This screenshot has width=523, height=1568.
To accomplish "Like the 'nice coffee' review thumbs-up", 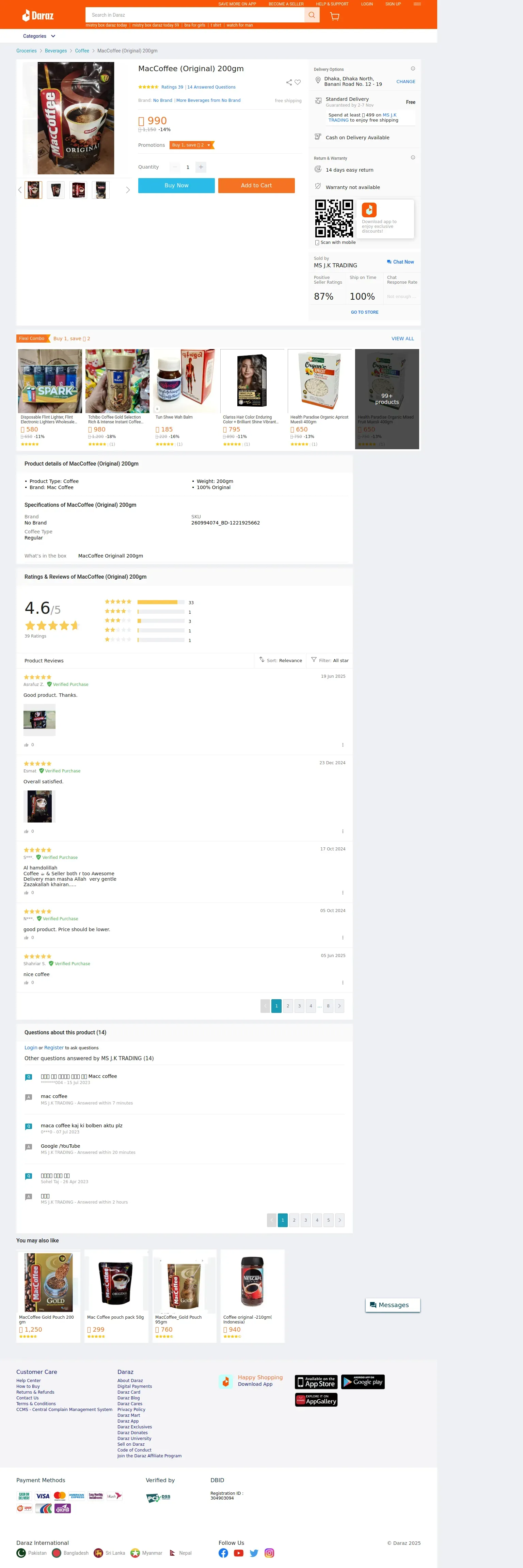I will (26, 983).
